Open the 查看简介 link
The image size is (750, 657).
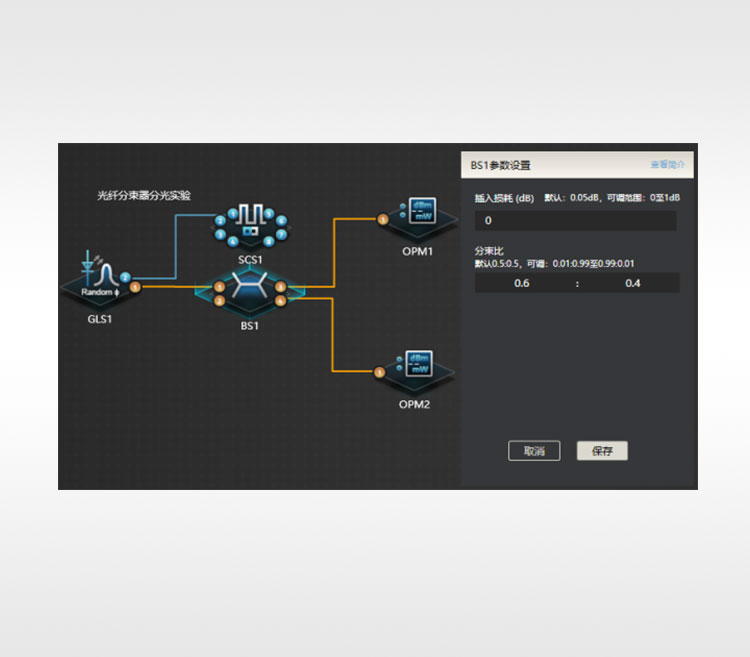[x=667, y=164]
